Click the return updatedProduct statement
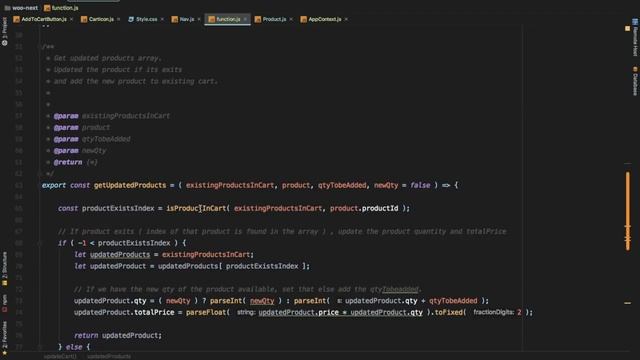This screenshot has height=360, width=640. [118, 336]
